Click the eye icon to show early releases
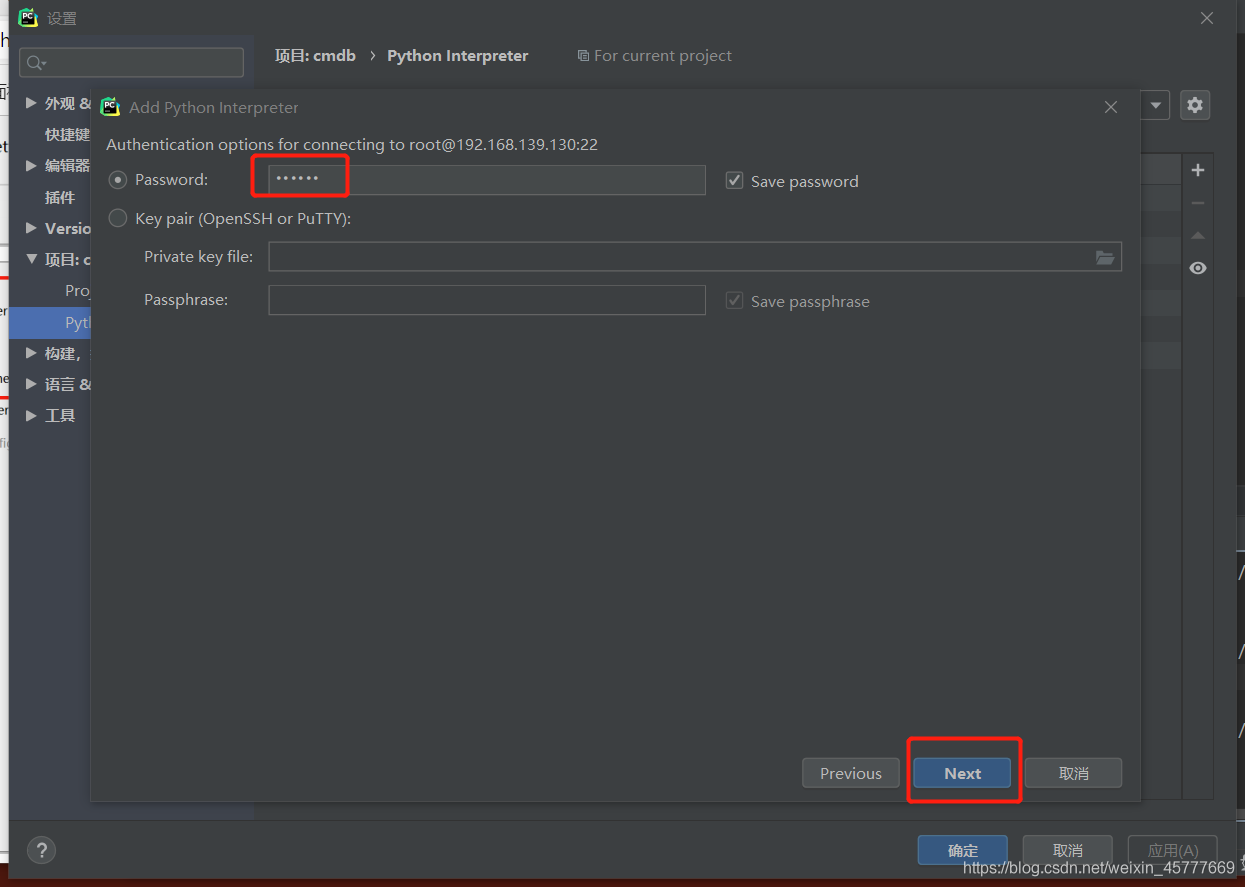The height and width of the screenshot is (887, 1245). click(1198, 268)
